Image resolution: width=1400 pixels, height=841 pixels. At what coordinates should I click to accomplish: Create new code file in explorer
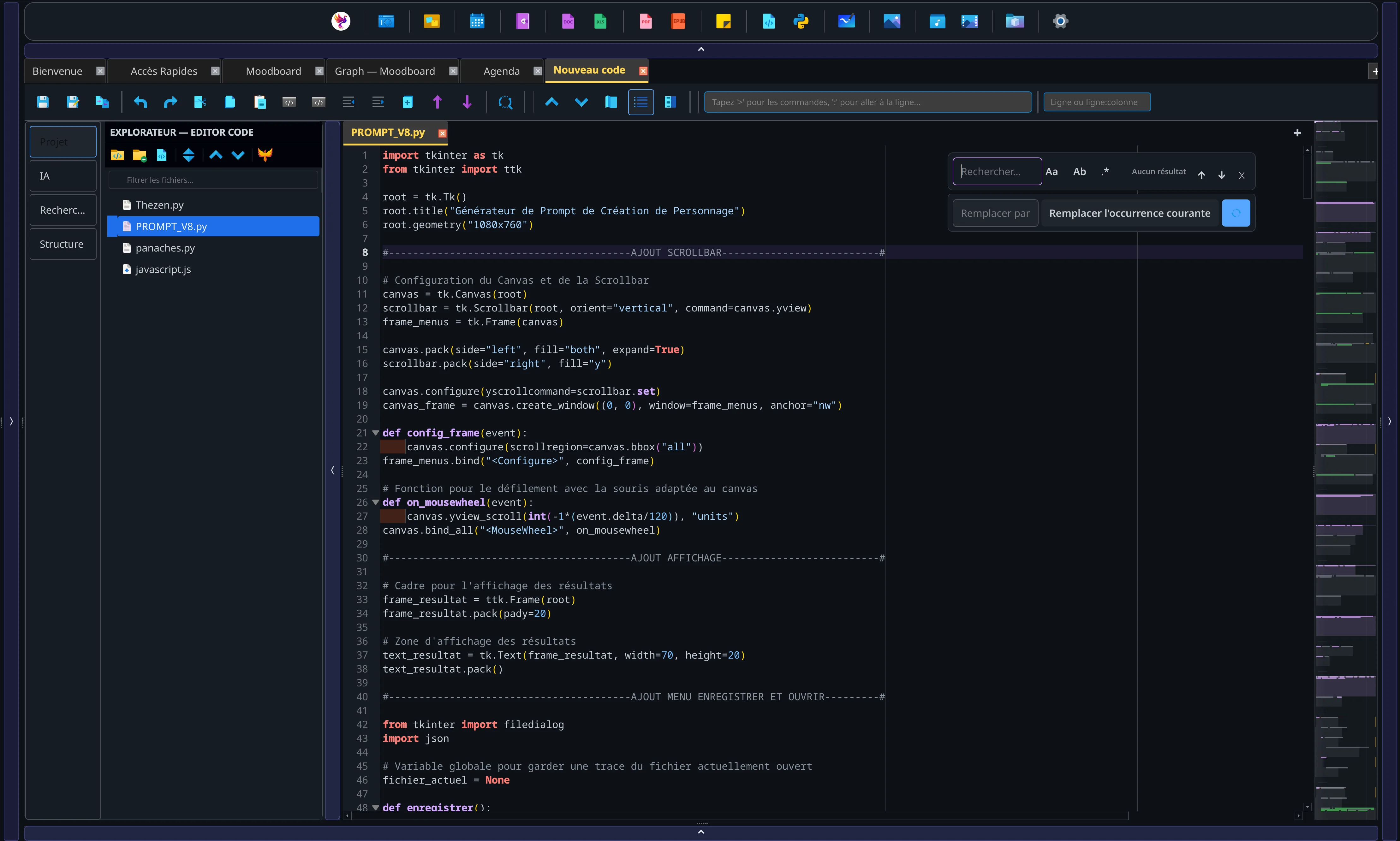tap(162, 155)
